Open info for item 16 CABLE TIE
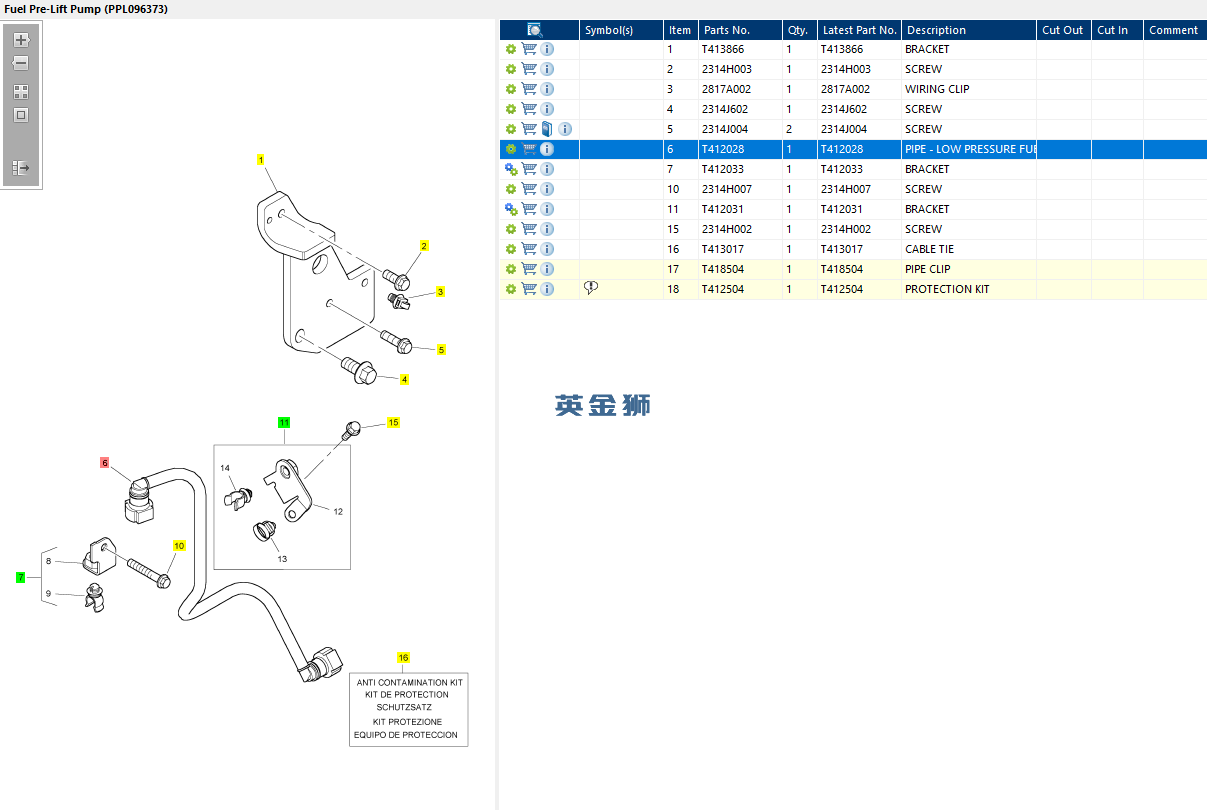Image resolution: width=1207 pixels, height=810 pixels. pos(547,249)
